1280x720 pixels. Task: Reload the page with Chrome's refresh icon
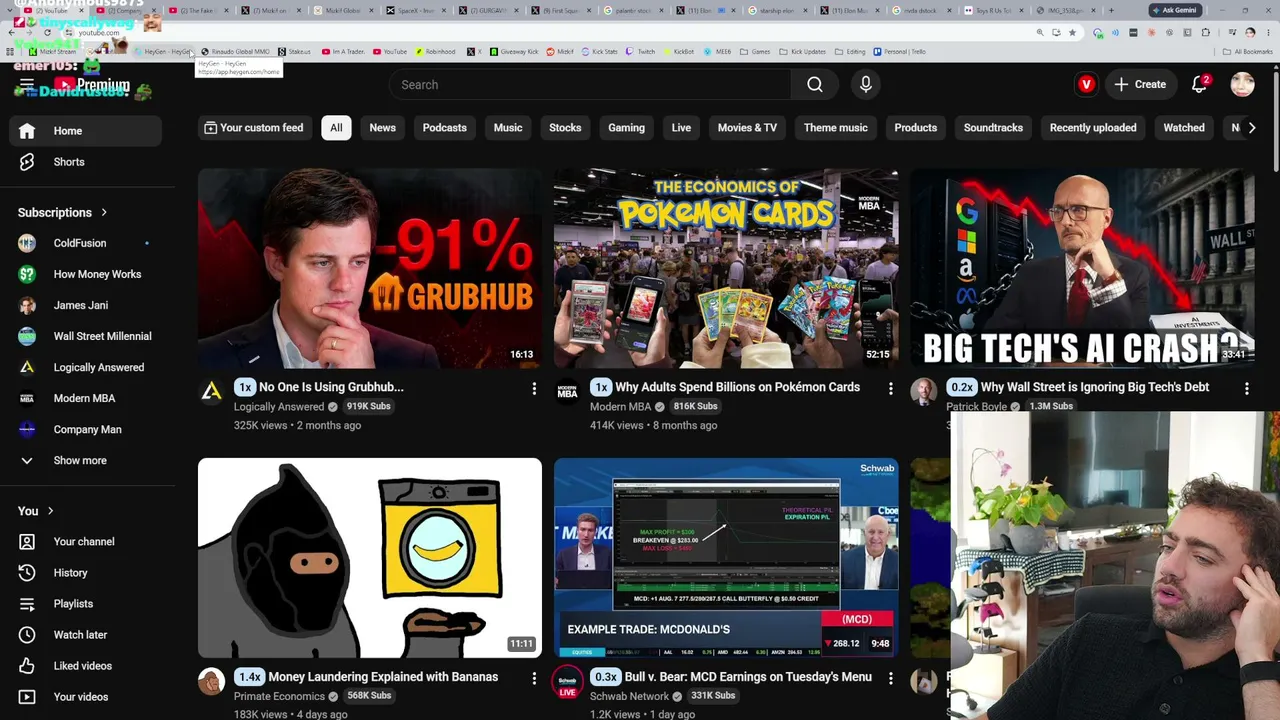(47, 33)
